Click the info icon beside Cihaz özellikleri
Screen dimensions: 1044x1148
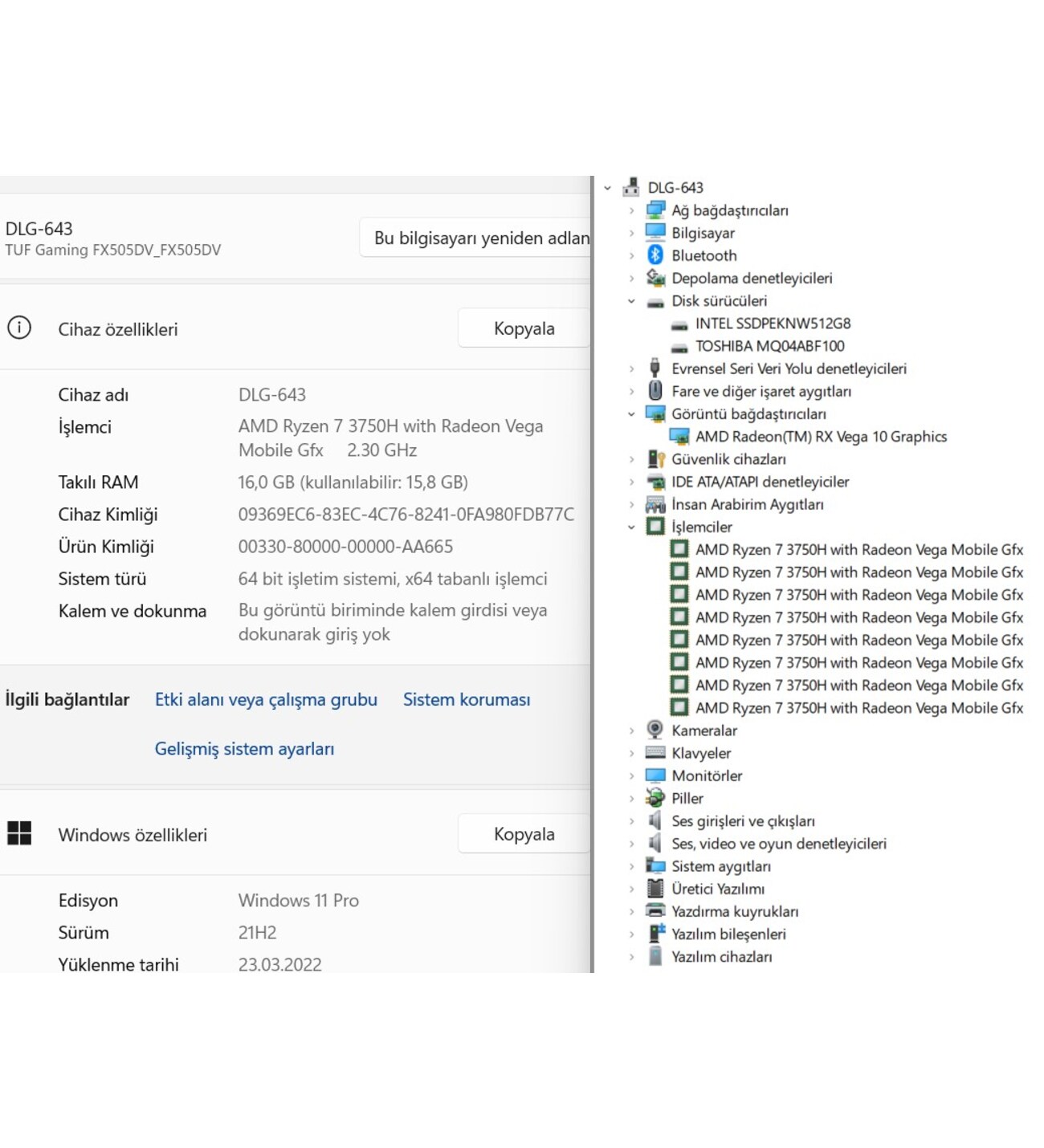[x=19, y=328]
